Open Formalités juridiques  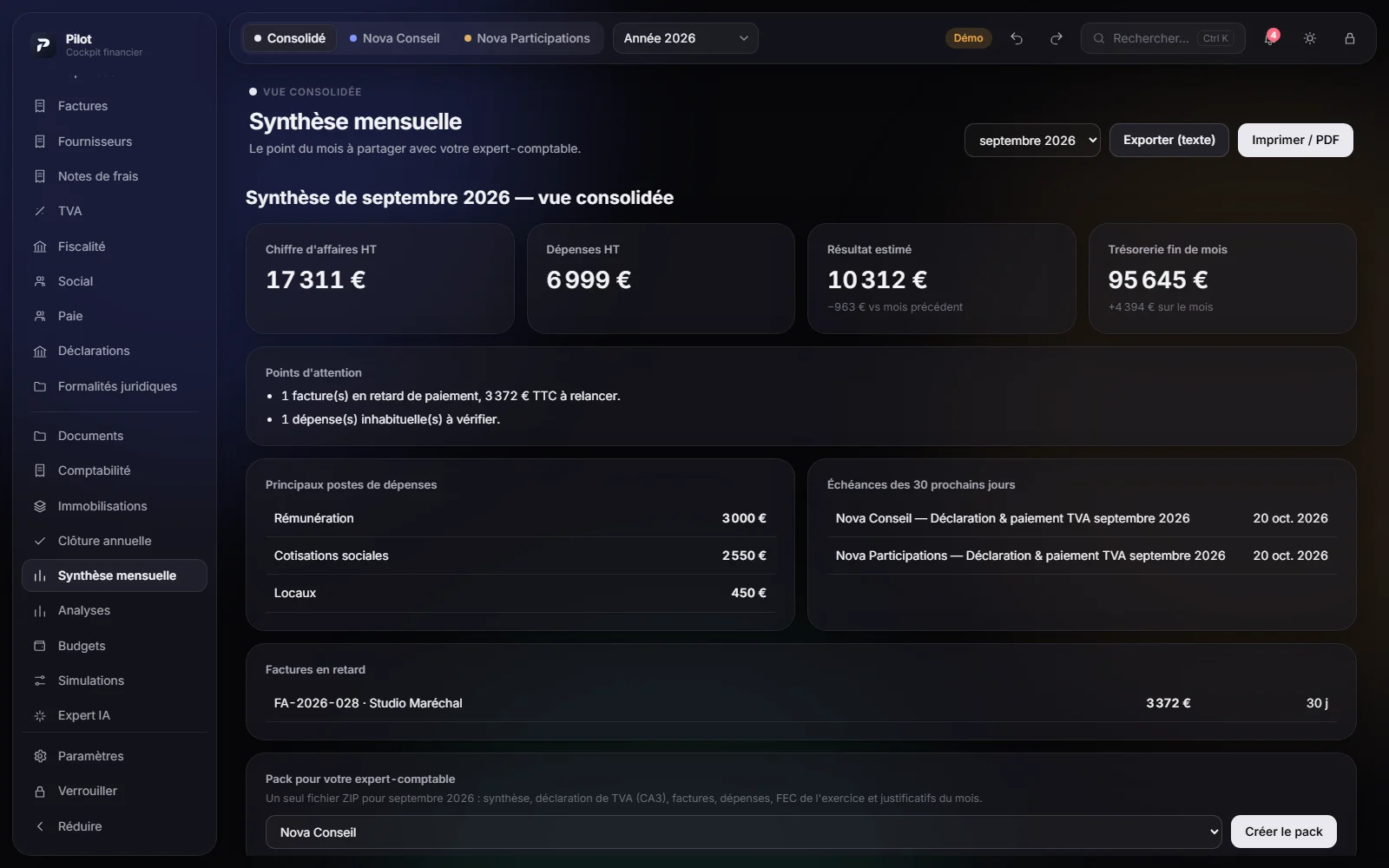(114, 386)
